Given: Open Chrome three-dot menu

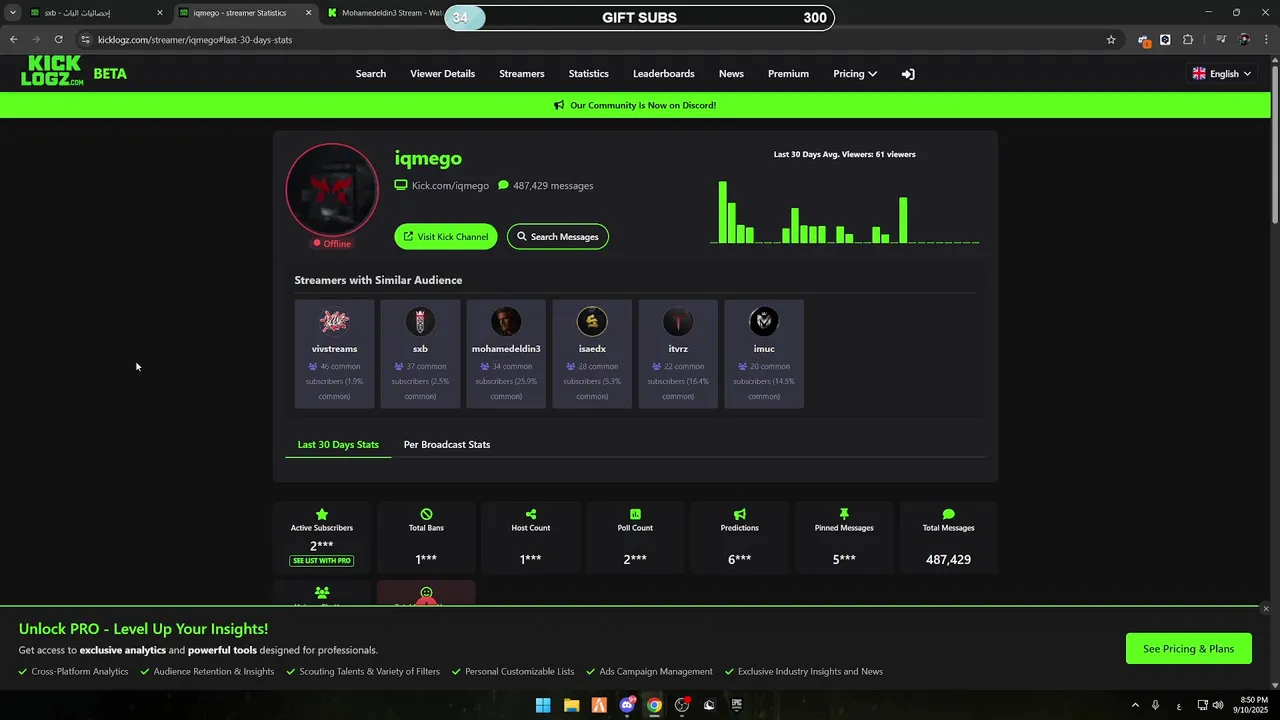Looking at the screenshot, I should pyautogui.click(x=1266, y=40).
